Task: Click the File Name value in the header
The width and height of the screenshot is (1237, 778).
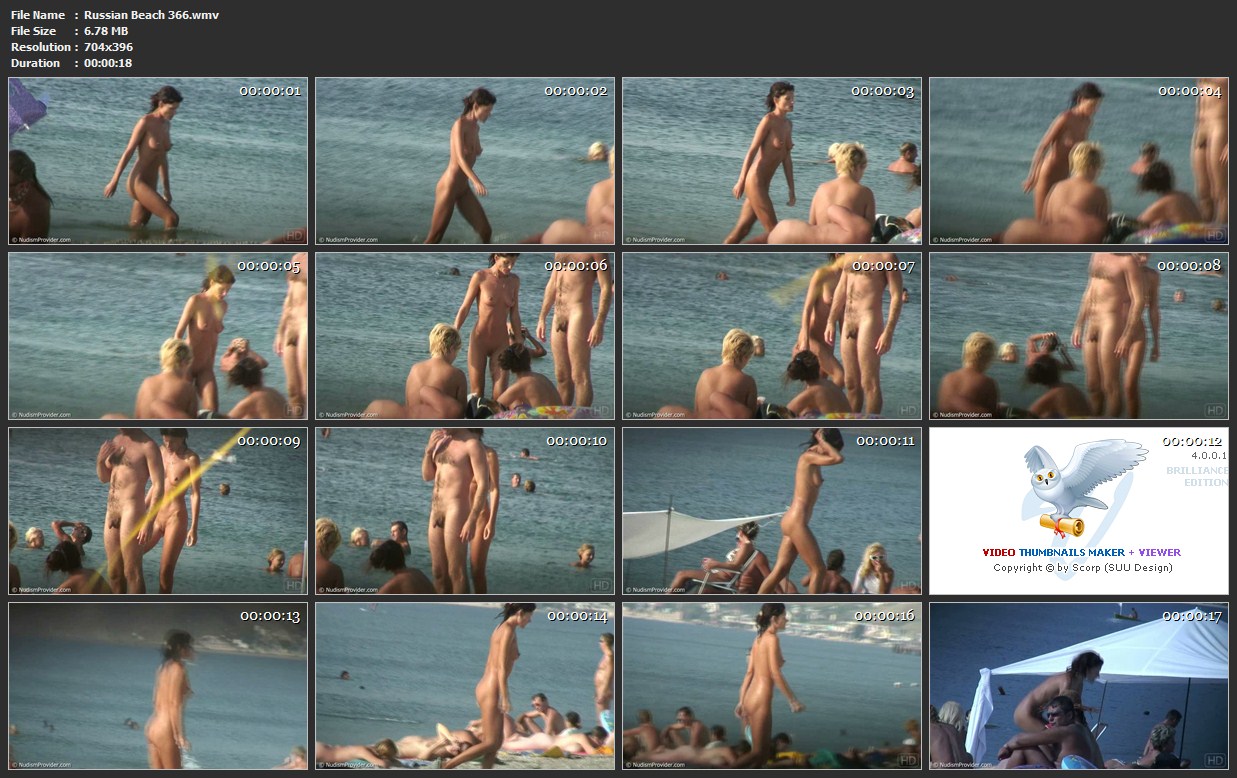Action: pyautogui.click(x=151, y=15)
